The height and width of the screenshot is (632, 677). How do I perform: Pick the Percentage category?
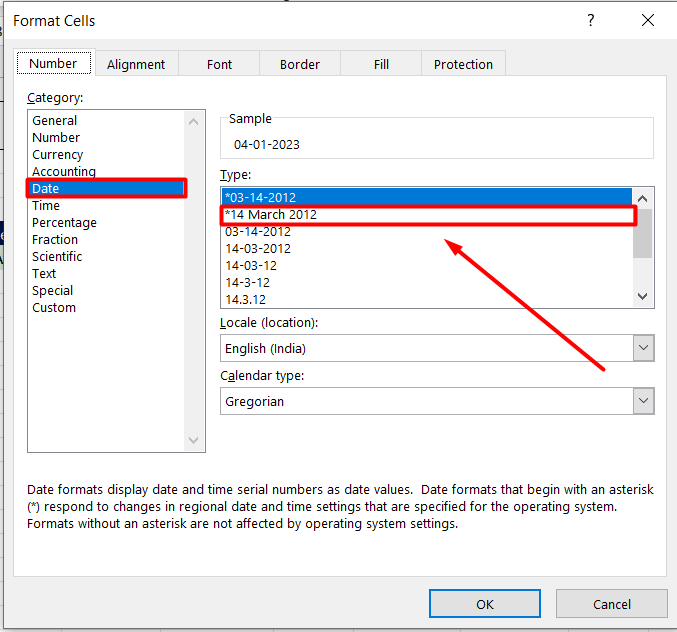point(107,222)
